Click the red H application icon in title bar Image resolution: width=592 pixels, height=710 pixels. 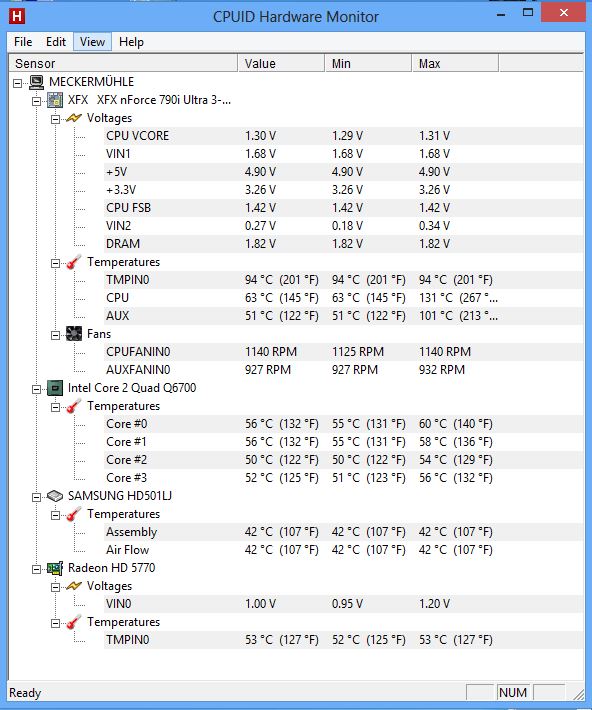[x=17, y=16]
